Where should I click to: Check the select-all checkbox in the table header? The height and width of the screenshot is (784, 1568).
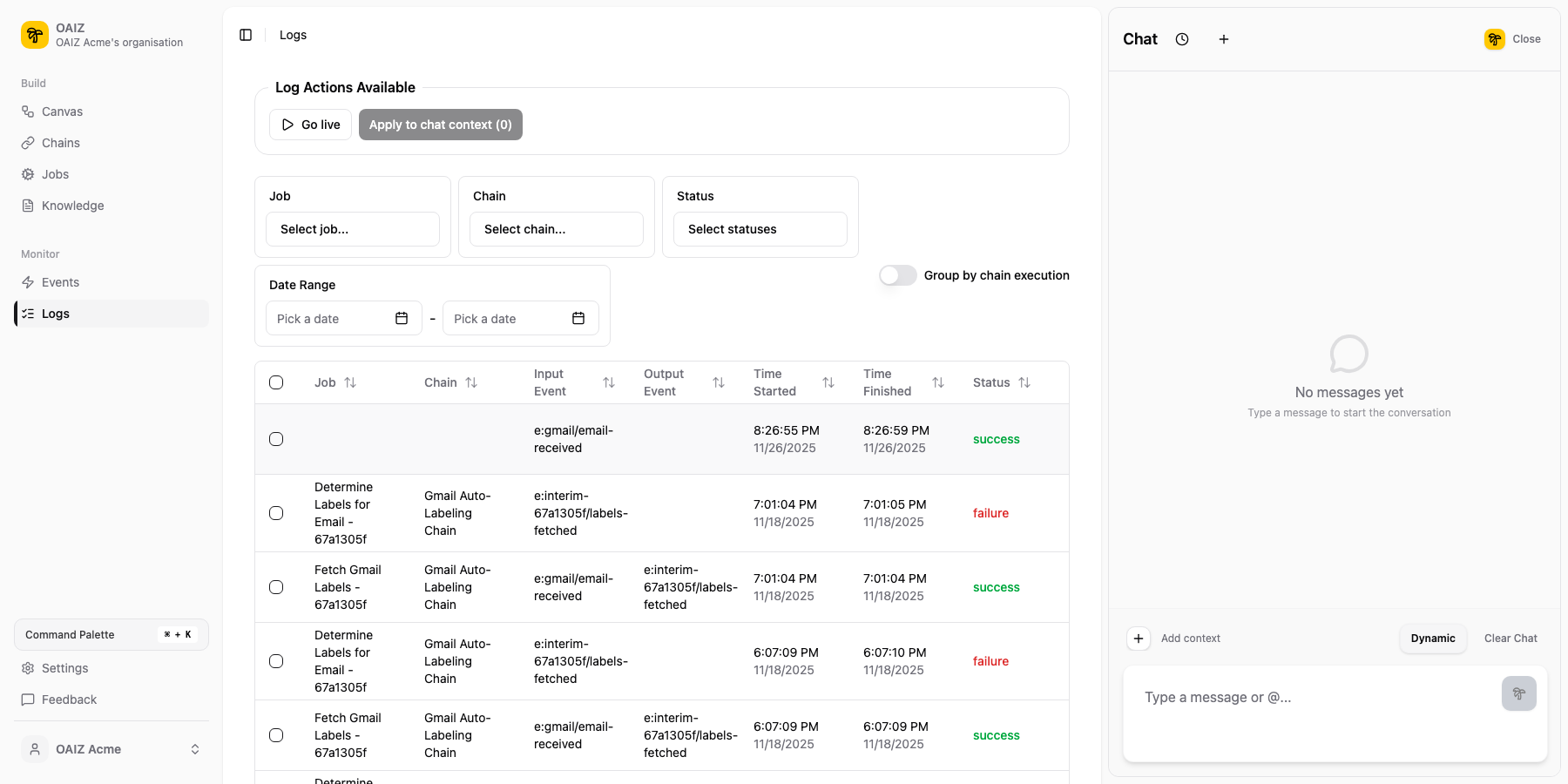276,382
